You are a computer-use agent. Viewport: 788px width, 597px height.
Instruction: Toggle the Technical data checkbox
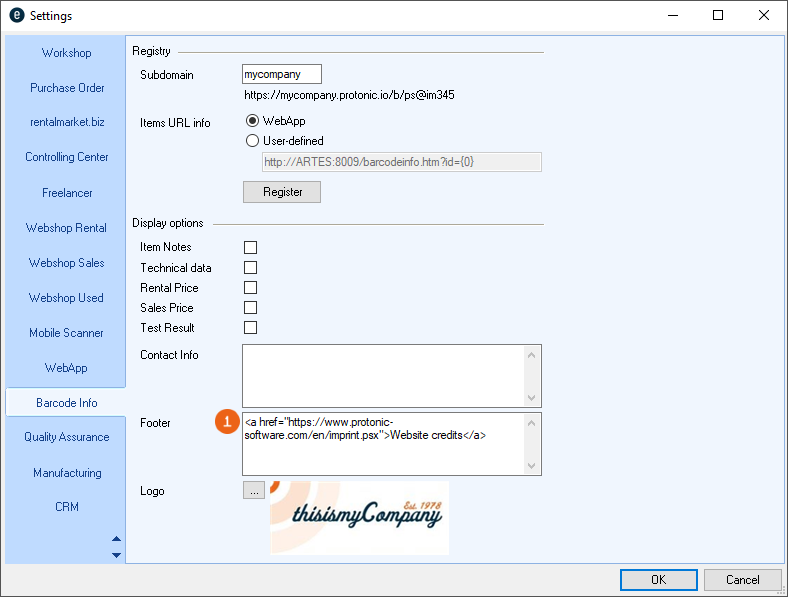(x=251, y=268)
